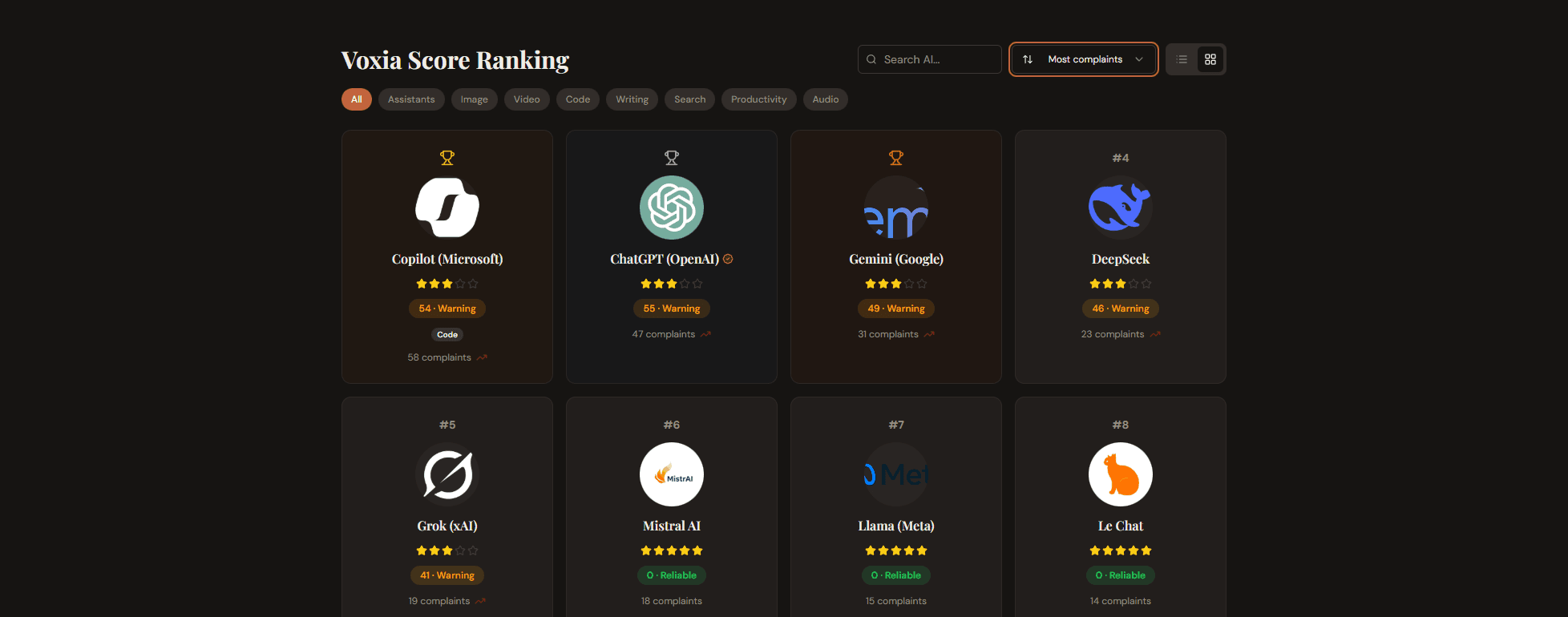The width and height of the screenshot is (1568, 617).
Task: Click the sort arrows icon beside Most complaints
Action: (1028, 59)
